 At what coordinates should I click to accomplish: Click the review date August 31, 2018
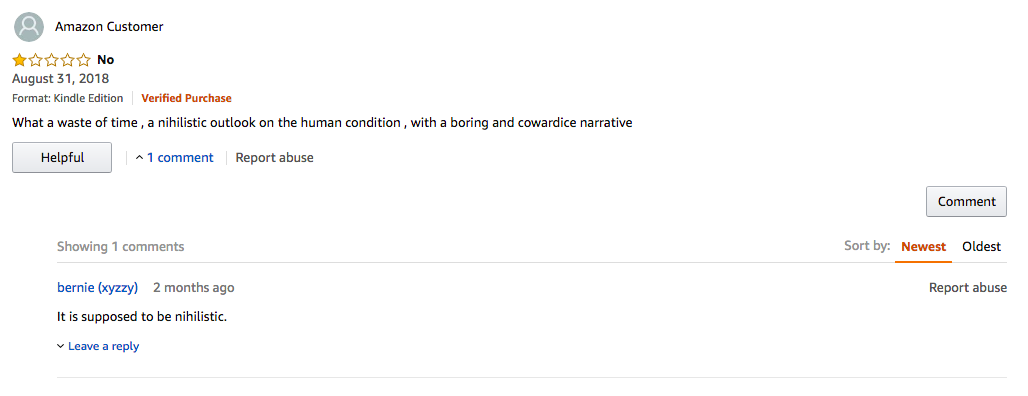click(60, 79)
